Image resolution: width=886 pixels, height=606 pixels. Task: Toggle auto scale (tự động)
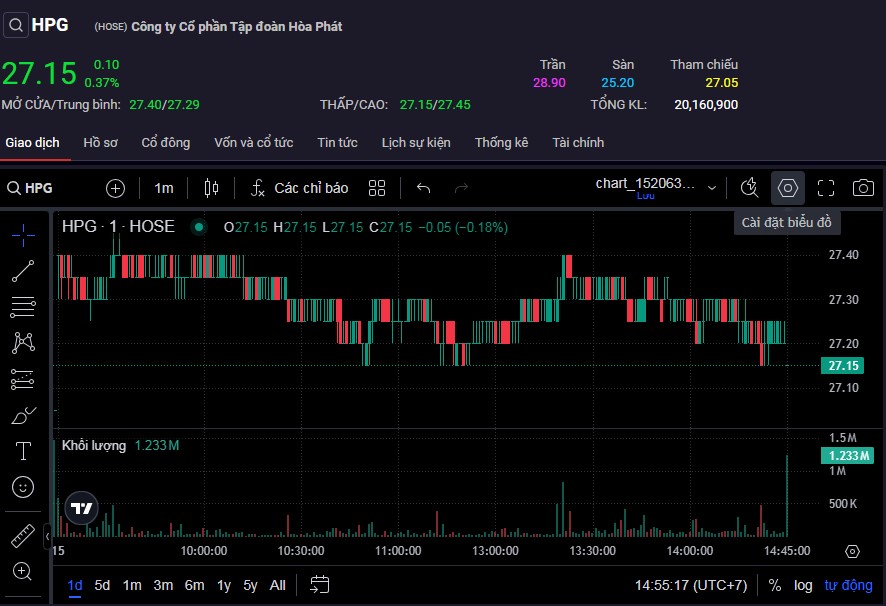click(848, 585)
